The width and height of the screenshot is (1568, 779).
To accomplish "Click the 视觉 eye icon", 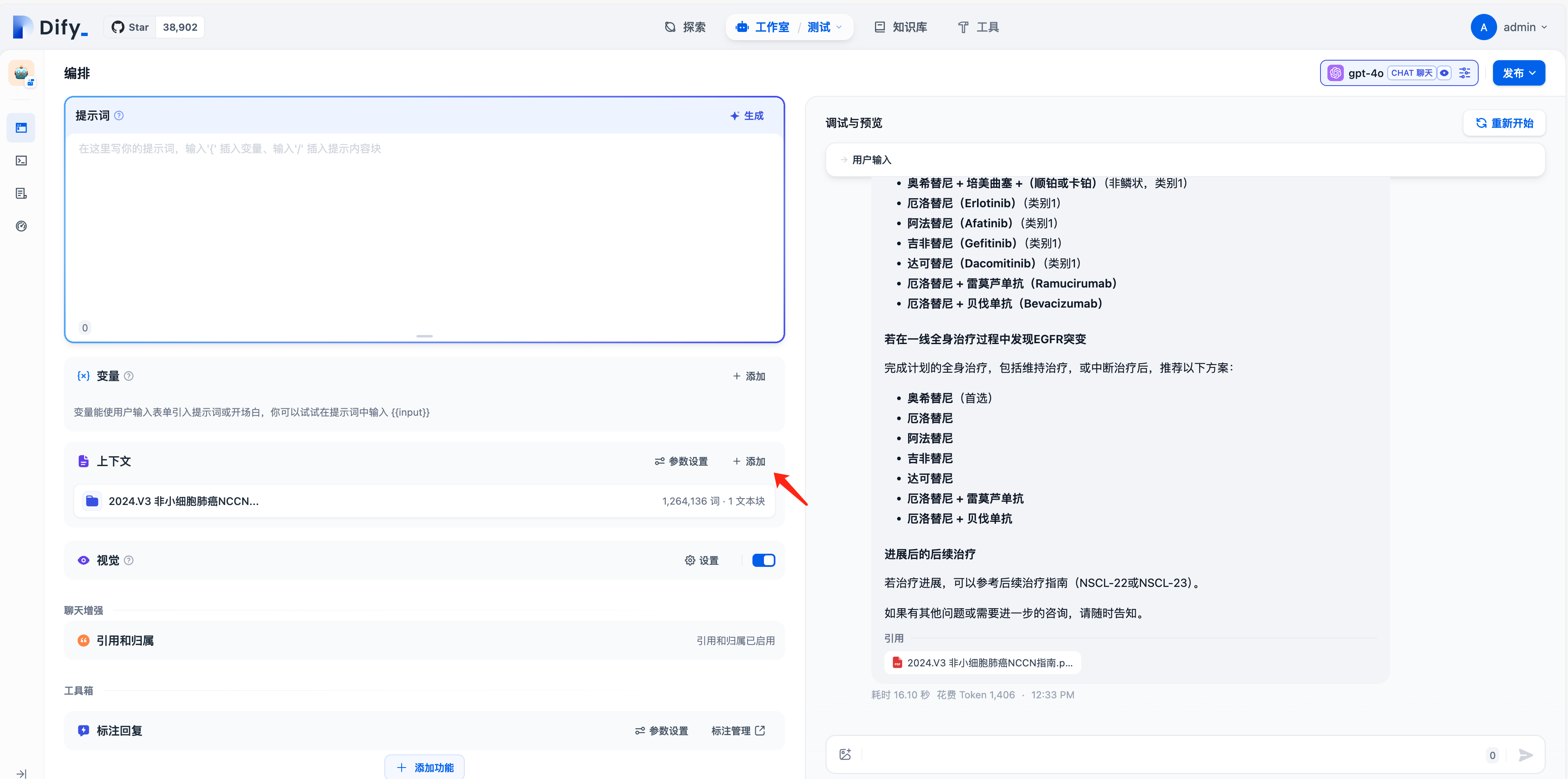I will pos(83,560).
